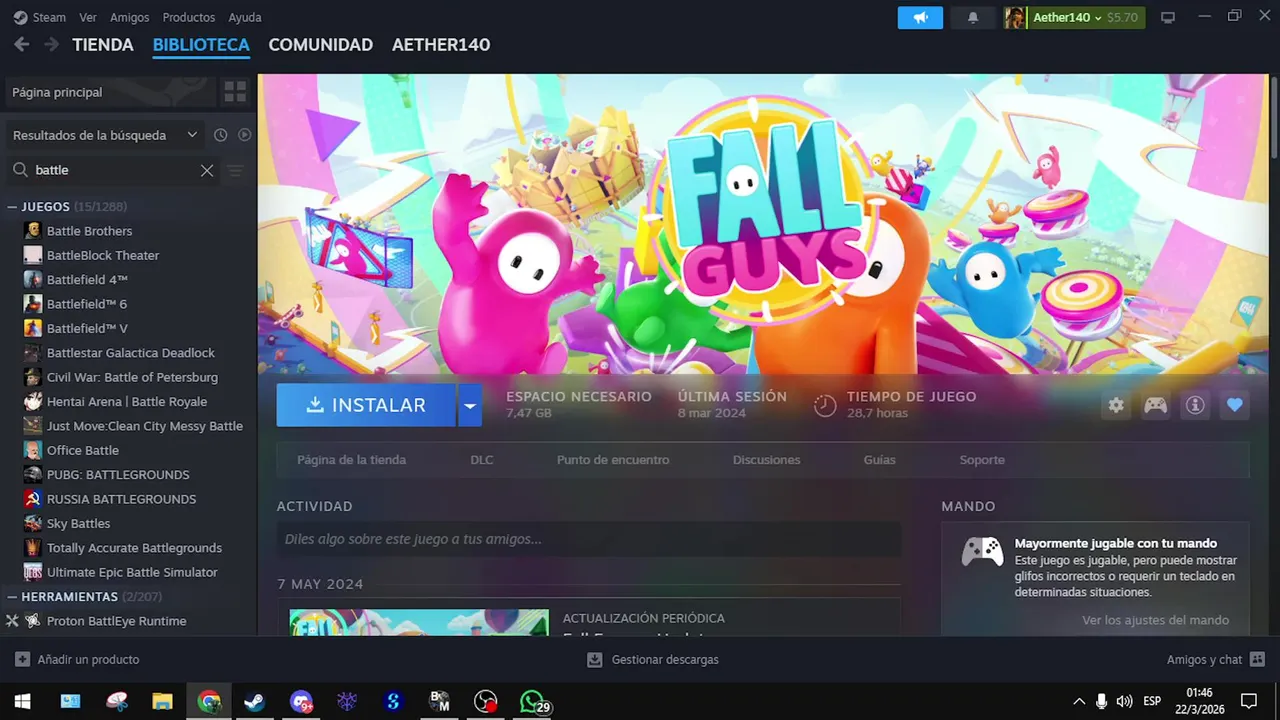Switch to Big Picture mode icon
The width and height of the screenshot is (1280, 720).
[1167, 18]
